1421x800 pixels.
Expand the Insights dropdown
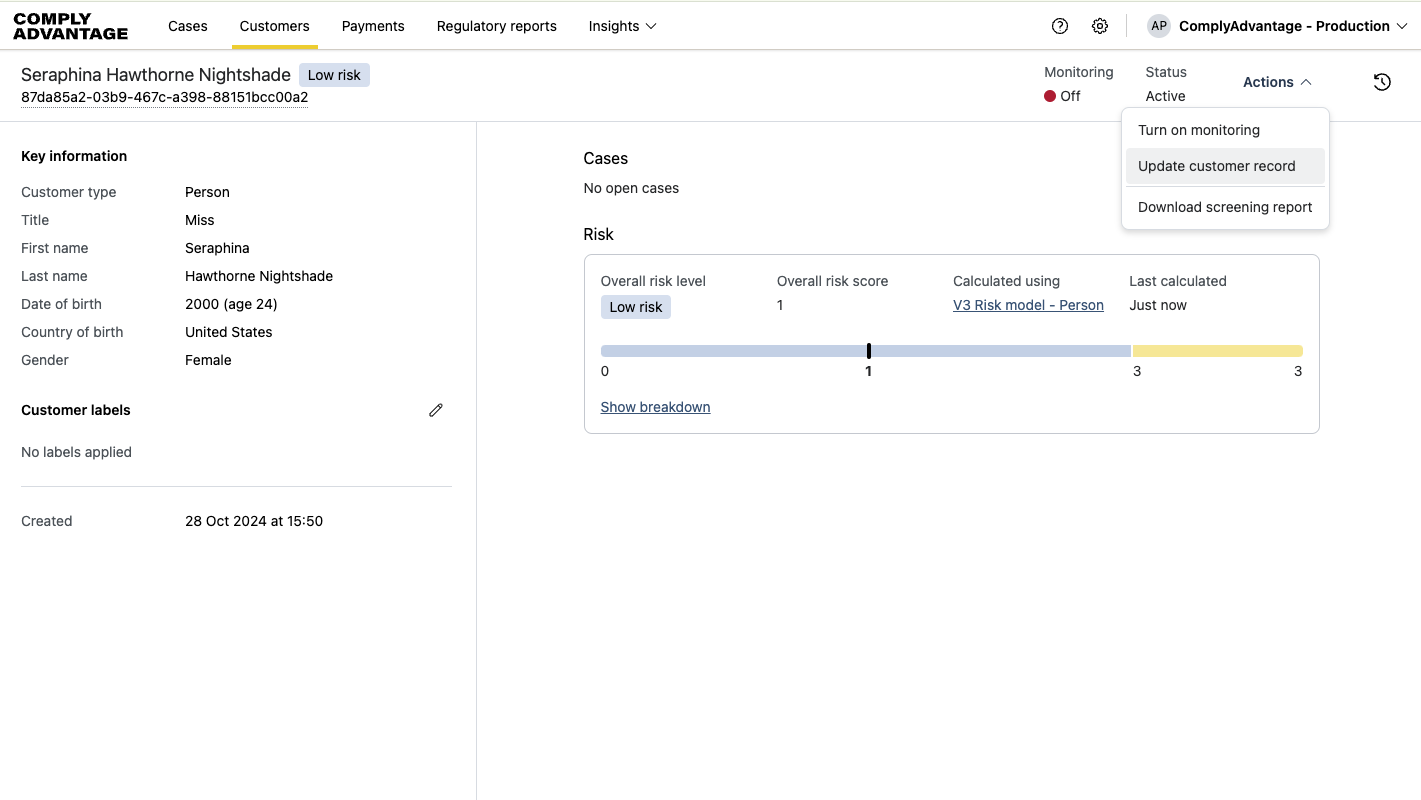[622, 26]
